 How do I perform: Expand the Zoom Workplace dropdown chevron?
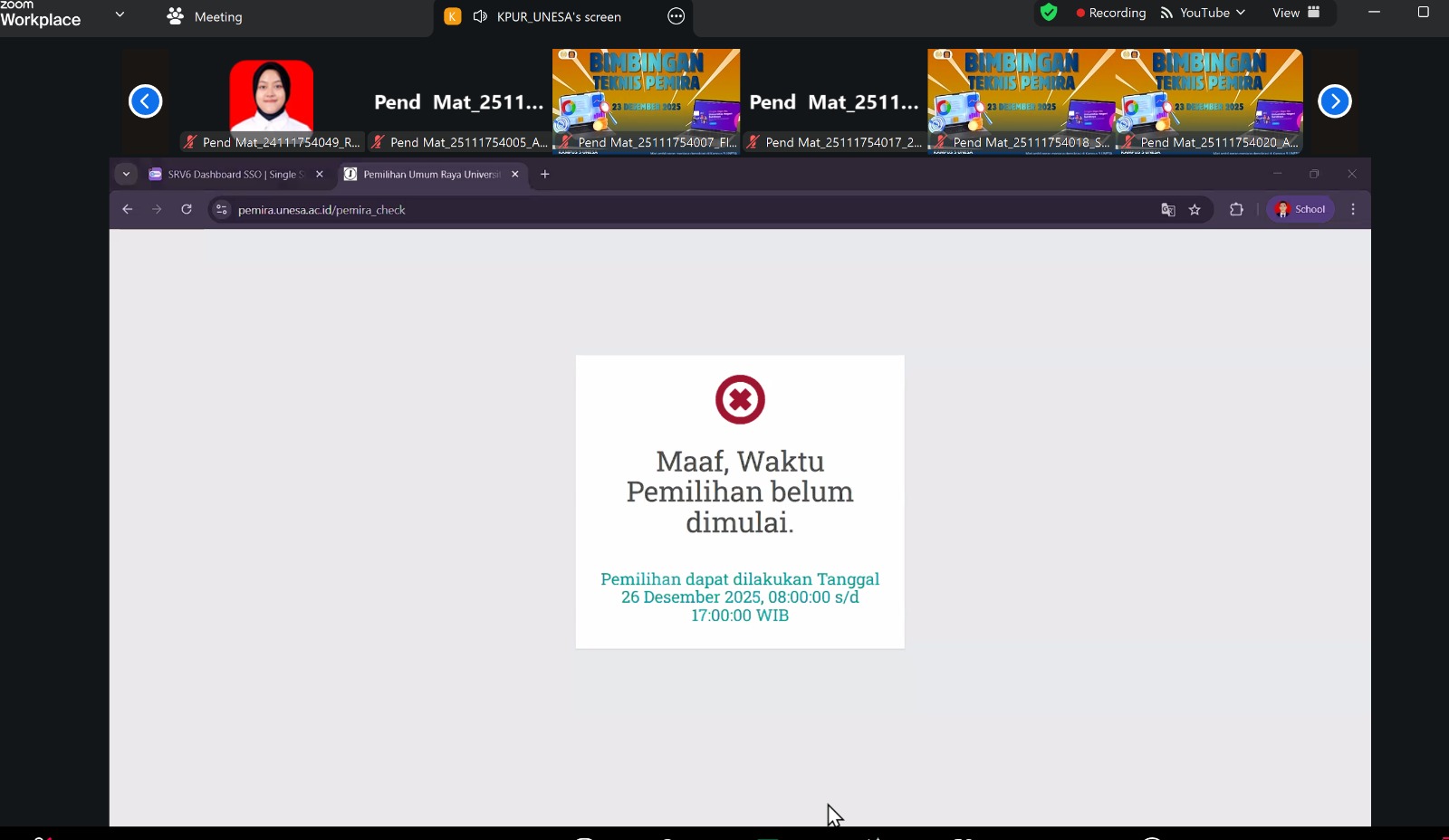120,14
